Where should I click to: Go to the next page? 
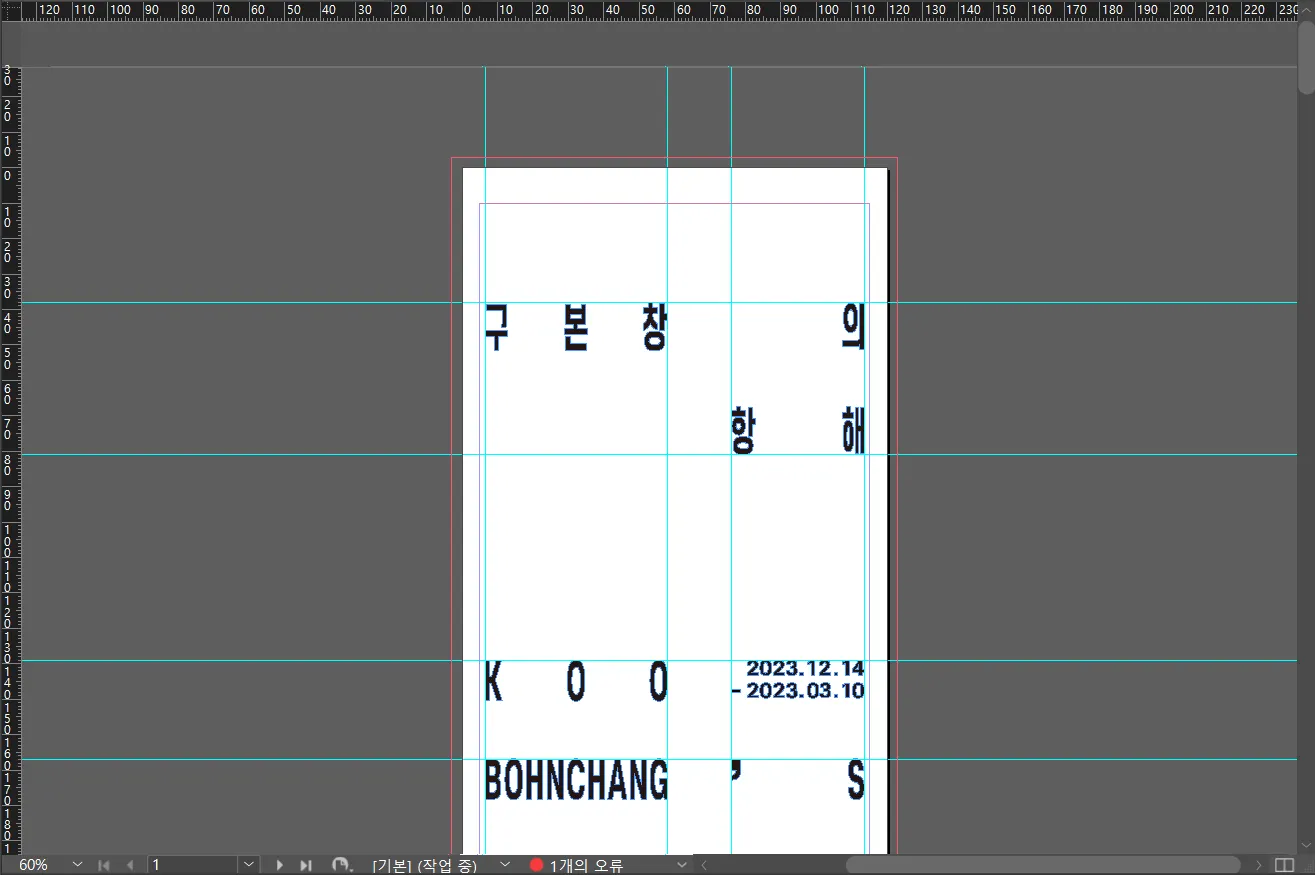click(280, 865)
